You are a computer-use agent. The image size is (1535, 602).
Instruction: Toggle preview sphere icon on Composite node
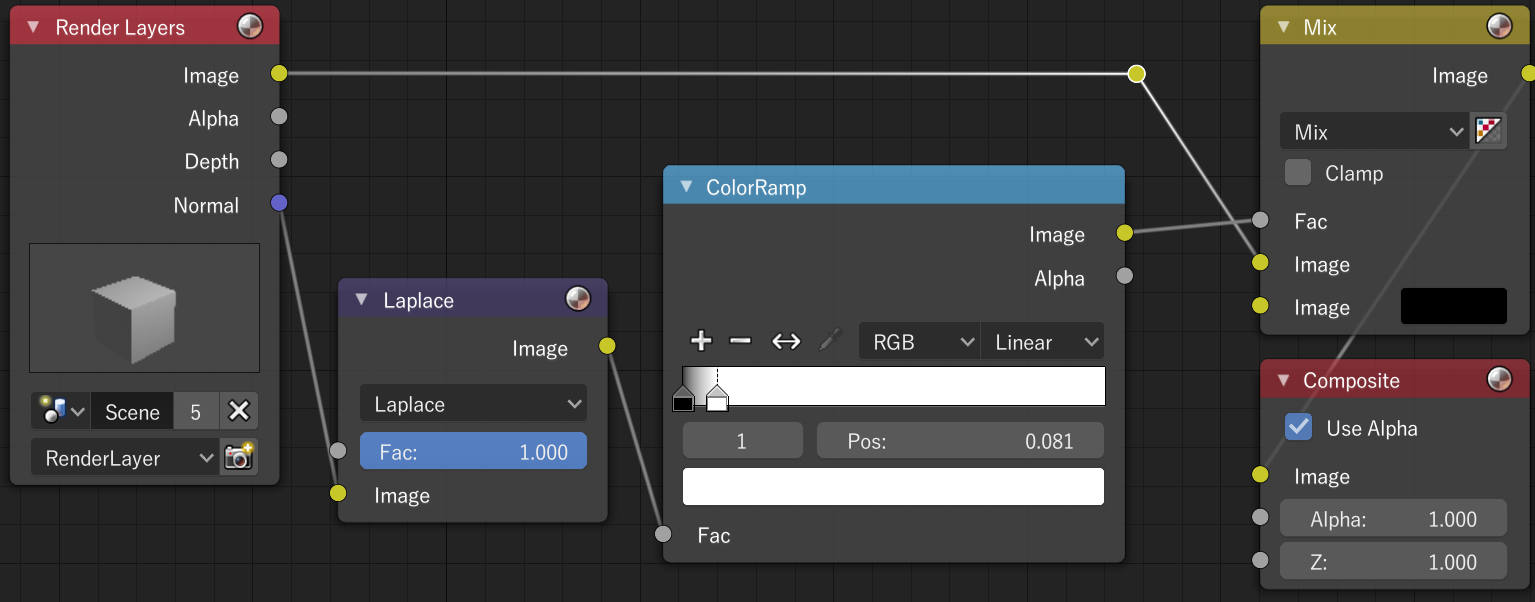[1499, 380]
